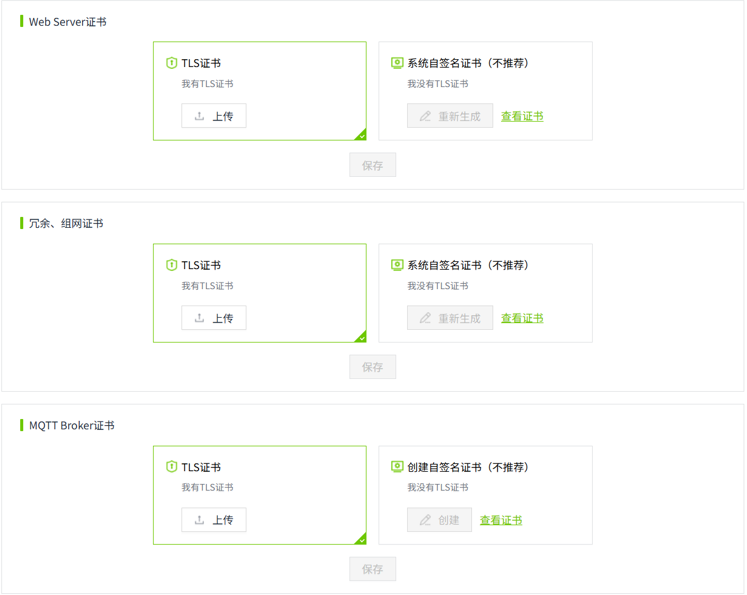Image resolution: width=747 pixels, height=595 pixels.
Task: Click shield icon in MQTT Broker TLS card
Action: click(171, 467)
